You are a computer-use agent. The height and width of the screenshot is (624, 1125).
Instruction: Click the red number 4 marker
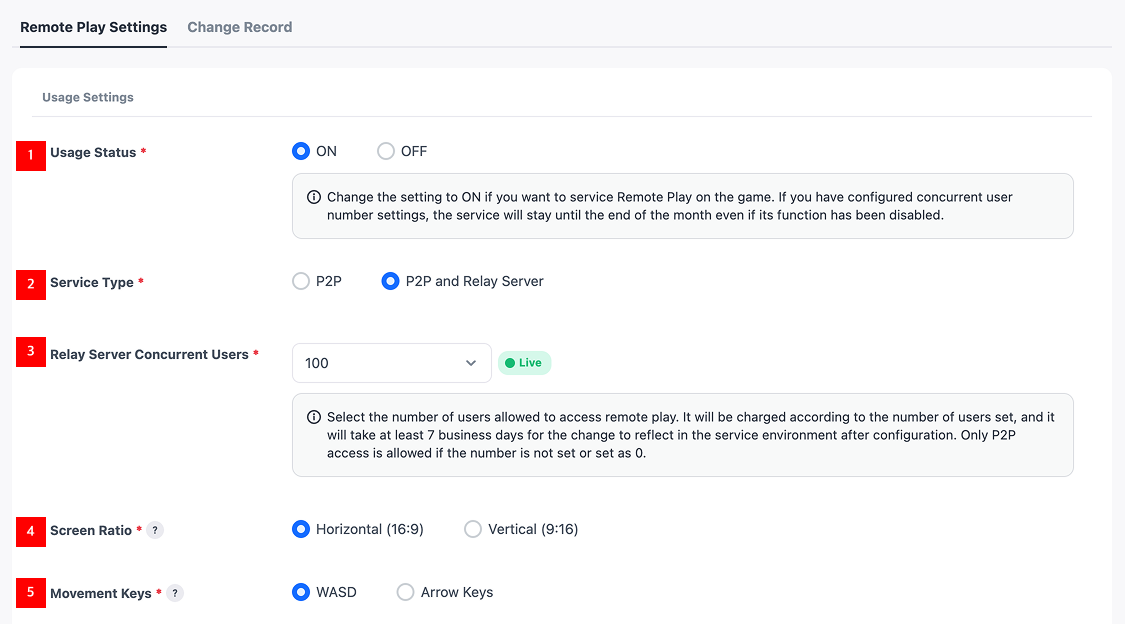click(x=31, y=531)
